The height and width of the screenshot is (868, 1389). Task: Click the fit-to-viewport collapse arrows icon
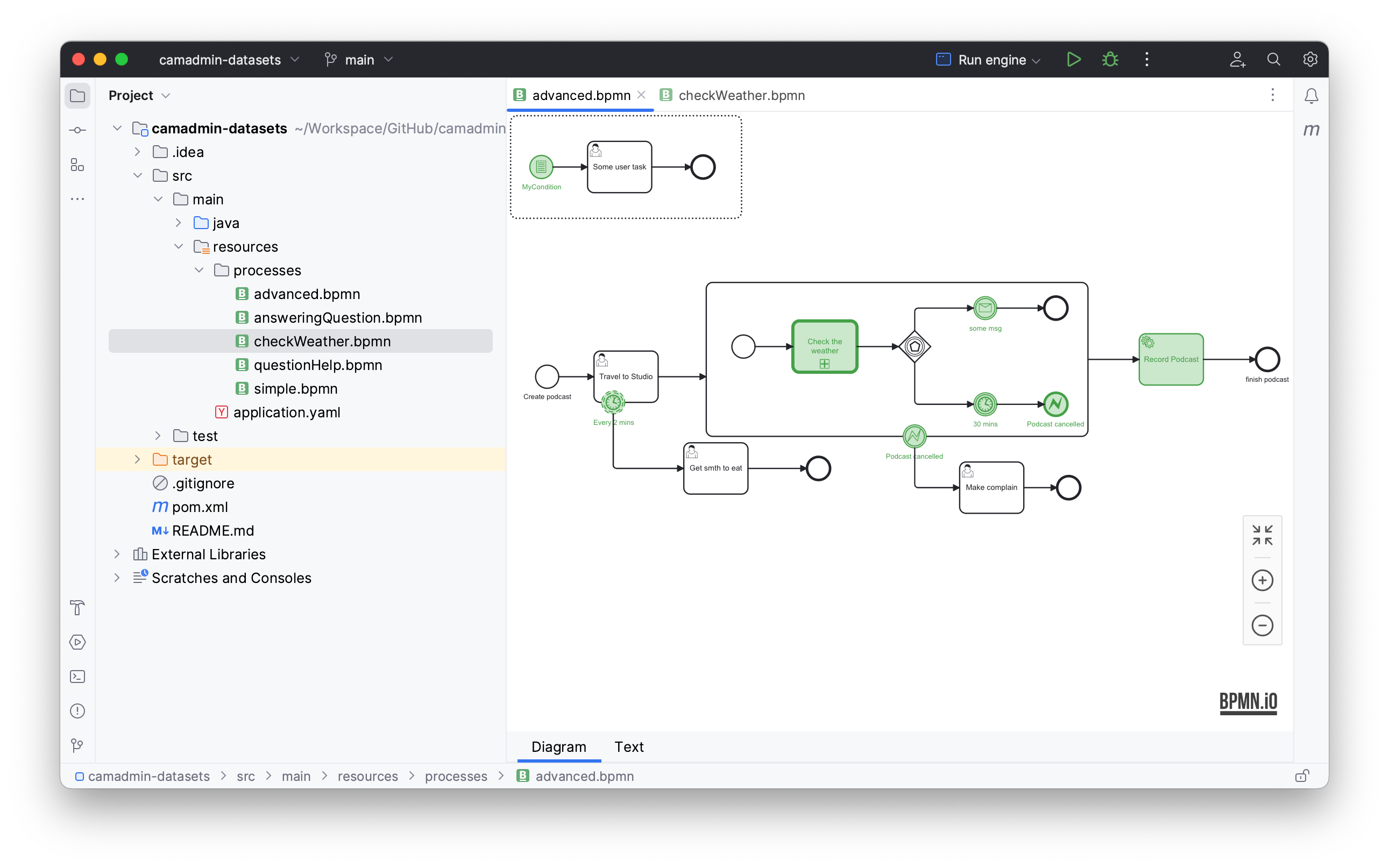[1262, 535]
